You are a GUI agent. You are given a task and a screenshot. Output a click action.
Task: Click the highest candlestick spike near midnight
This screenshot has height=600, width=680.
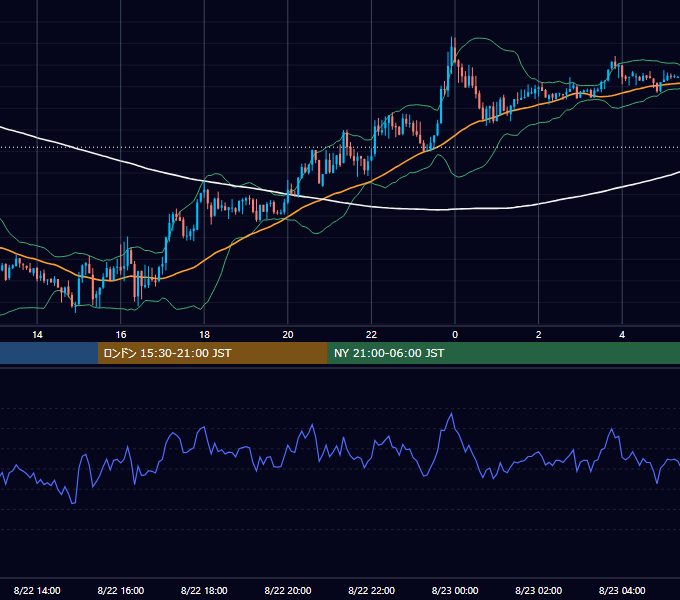[x=452, y=50]
